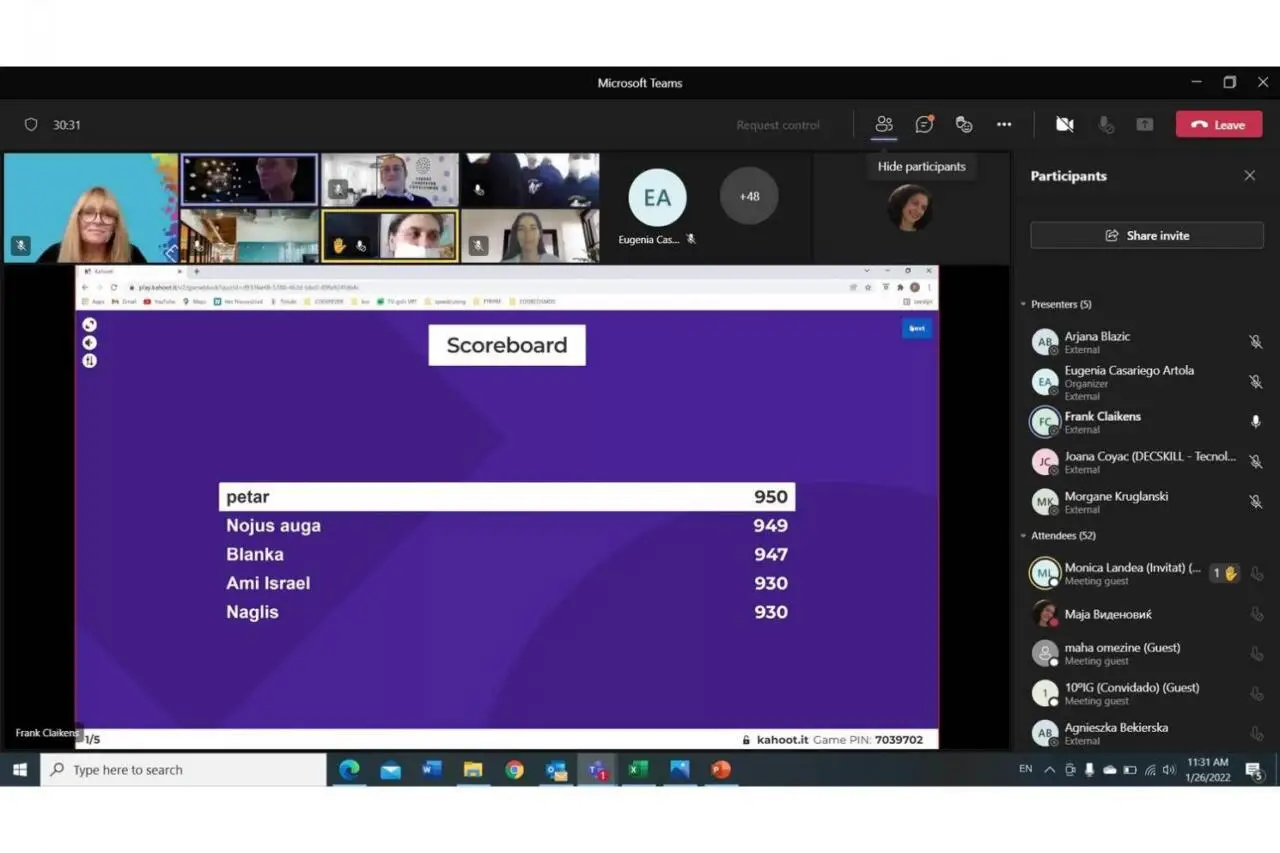The image size is (1280, 853).
Task: Select 10ºIG (Convidado) guest attendee
Action: (1146, 693)
